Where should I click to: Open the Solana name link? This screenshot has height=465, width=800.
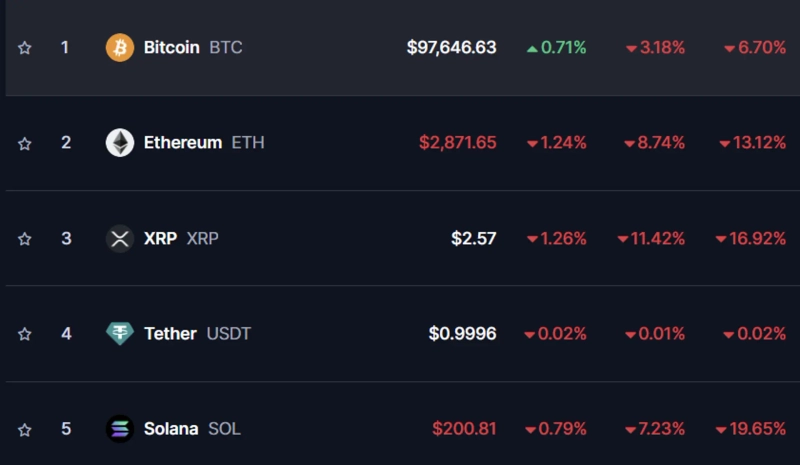pos(171,428)
